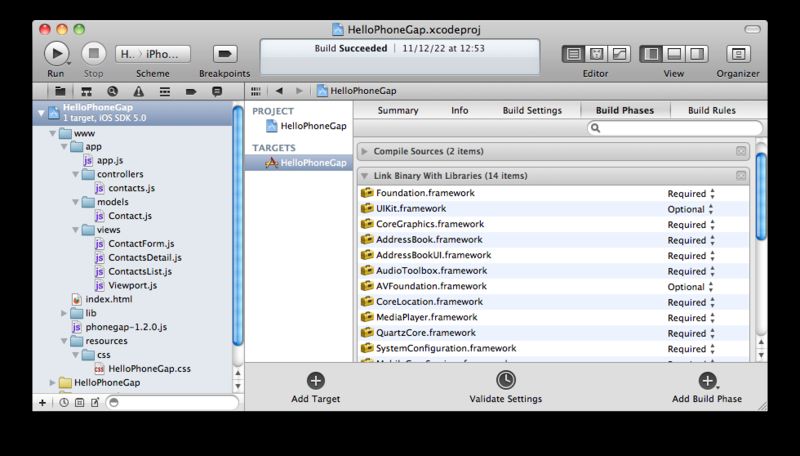
Task: Select HelloPhoneGap under TARGETS
Action: [313, 163]
